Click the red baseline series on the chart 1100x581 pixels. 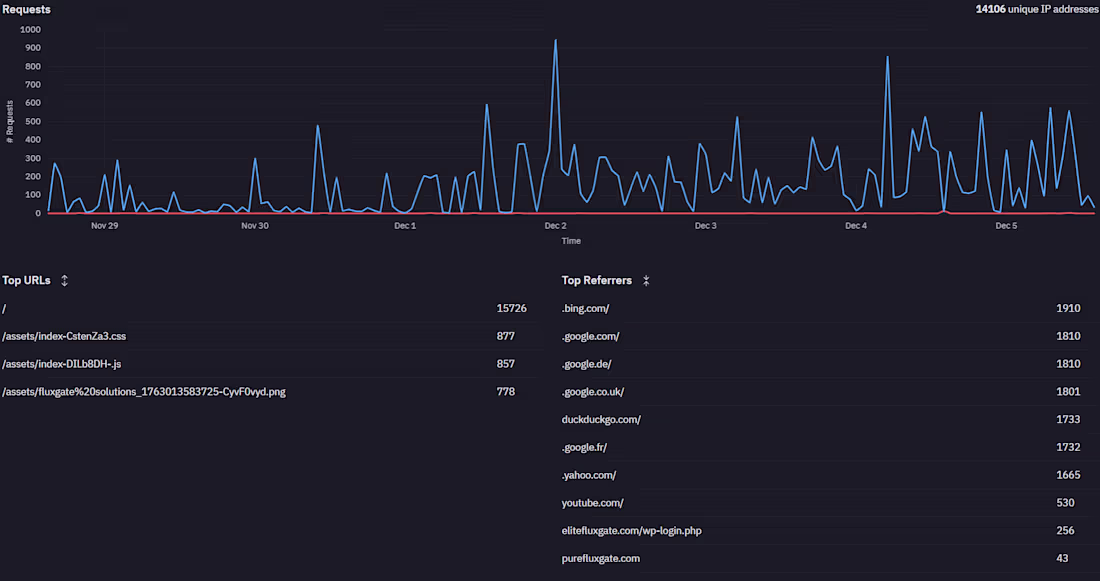click(x=400, y=212)
